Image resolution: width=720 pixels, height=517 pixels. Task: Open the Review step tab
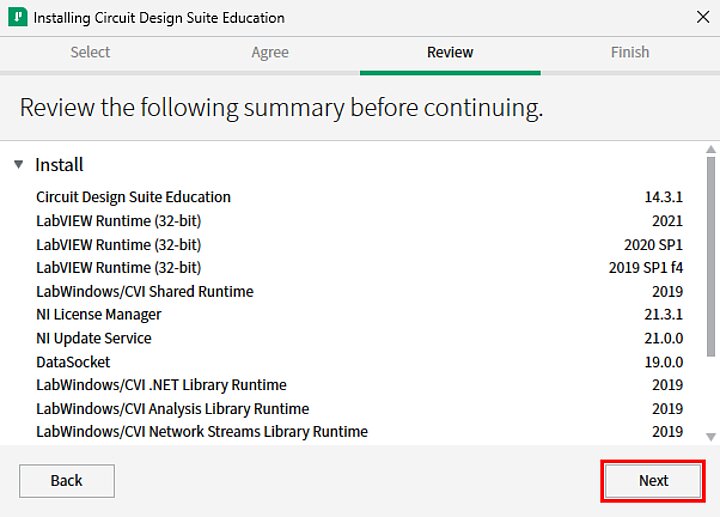[x=450, y=52]
